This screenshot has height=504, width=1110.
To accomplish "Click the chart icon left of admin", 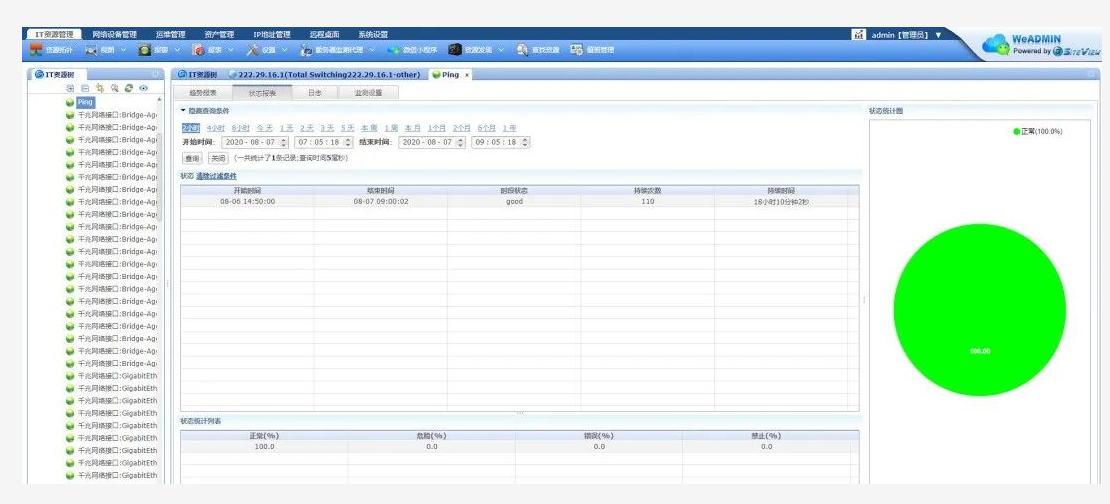I will (x=859, y=34).
